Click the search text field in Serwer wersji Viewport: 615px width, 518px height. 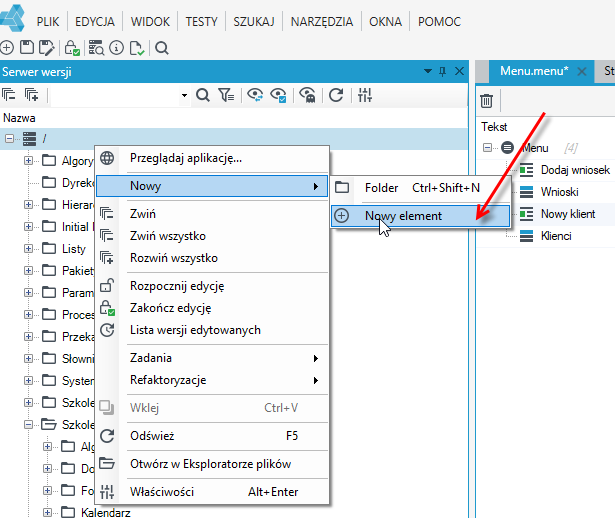point(116,95)
